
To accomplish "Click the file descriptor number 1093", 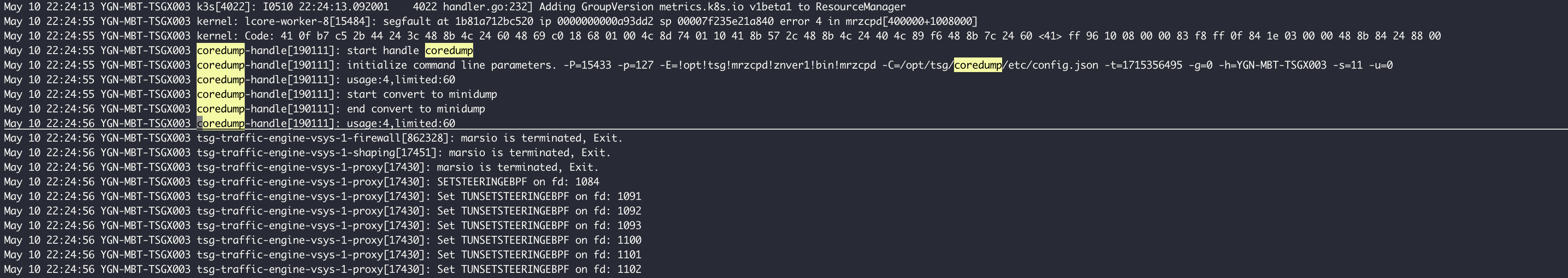I will 629,226.
